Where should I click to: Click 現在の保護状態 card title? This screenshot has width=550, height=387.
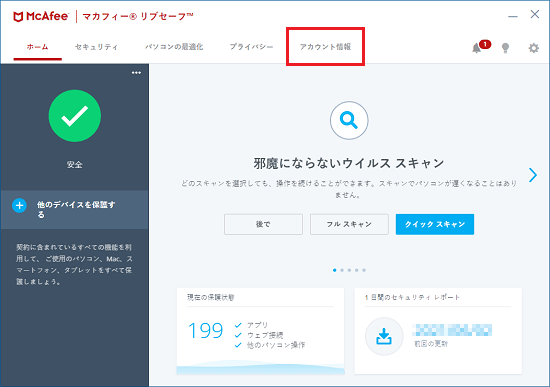(x=211, y=298)
